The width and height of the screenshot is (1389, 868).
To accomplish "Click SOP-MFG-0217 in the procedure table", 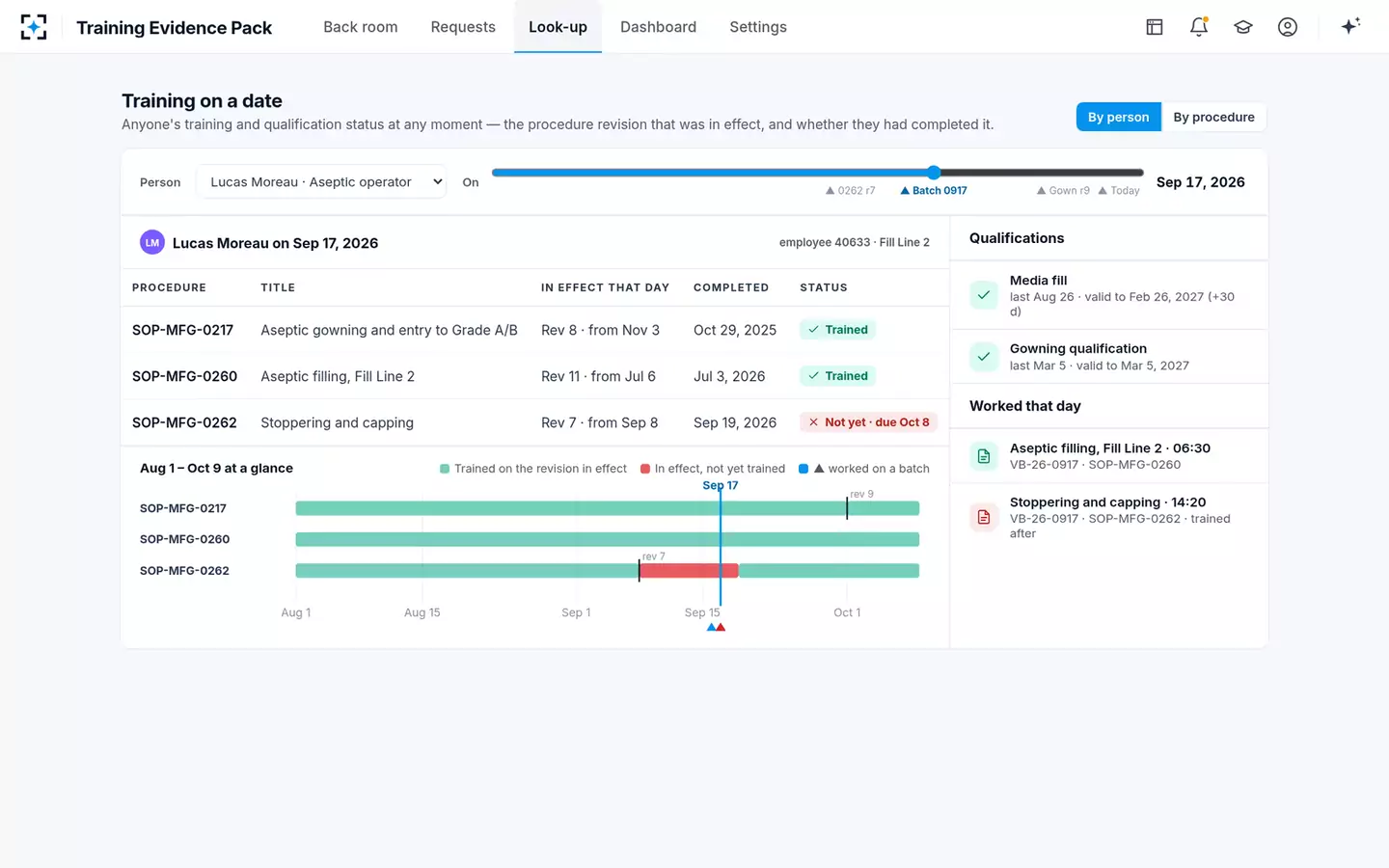I will [x=183, y=330].
